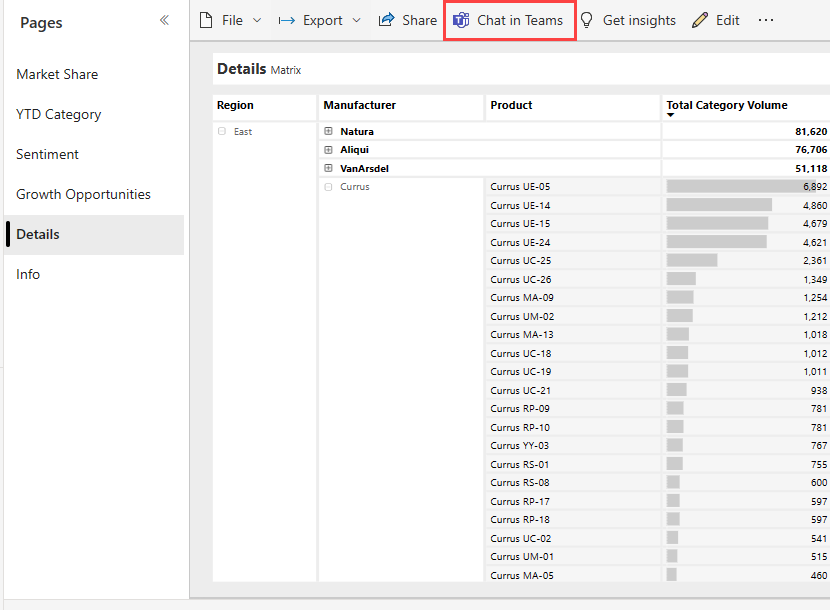Click the Details Matrix visual title
The image size is (830, 610).
tap(259, 69)
